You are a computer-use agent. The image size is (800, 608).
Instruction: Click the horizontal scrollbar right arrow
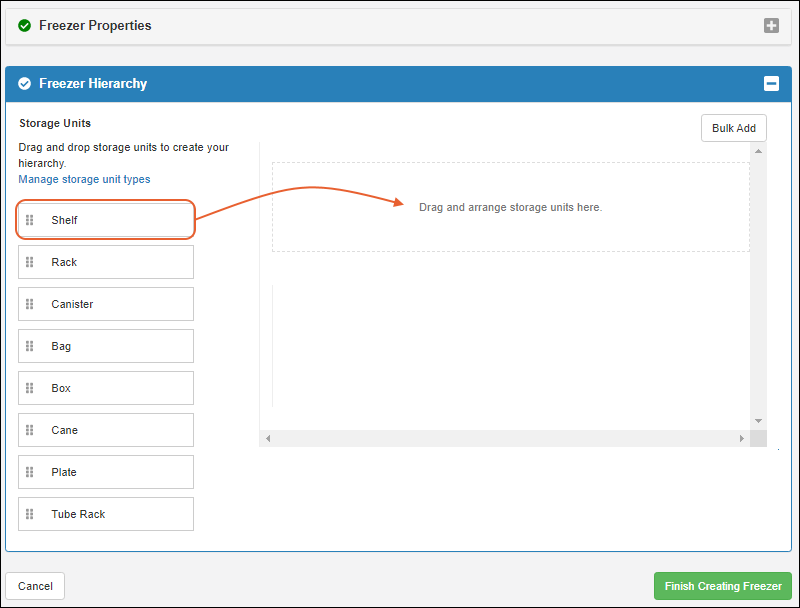741,439
